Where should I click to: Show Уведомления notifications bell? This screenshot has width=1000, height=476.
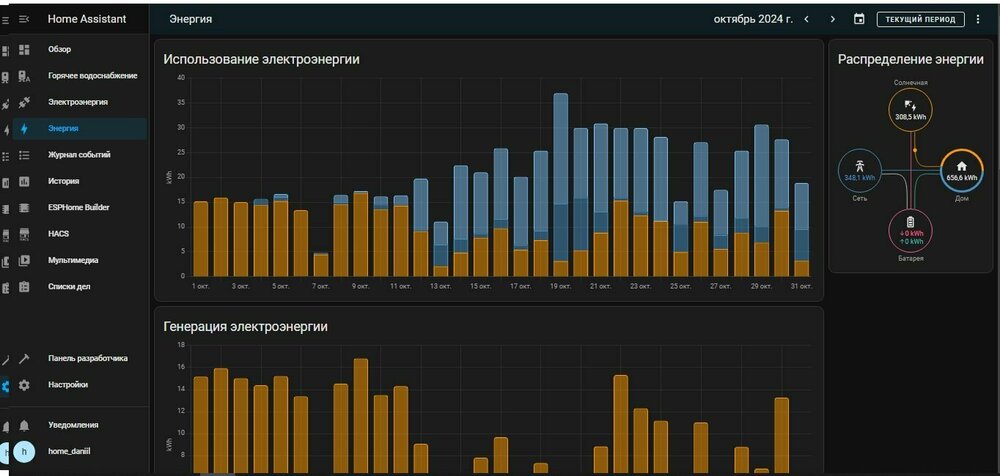(25, 425)
